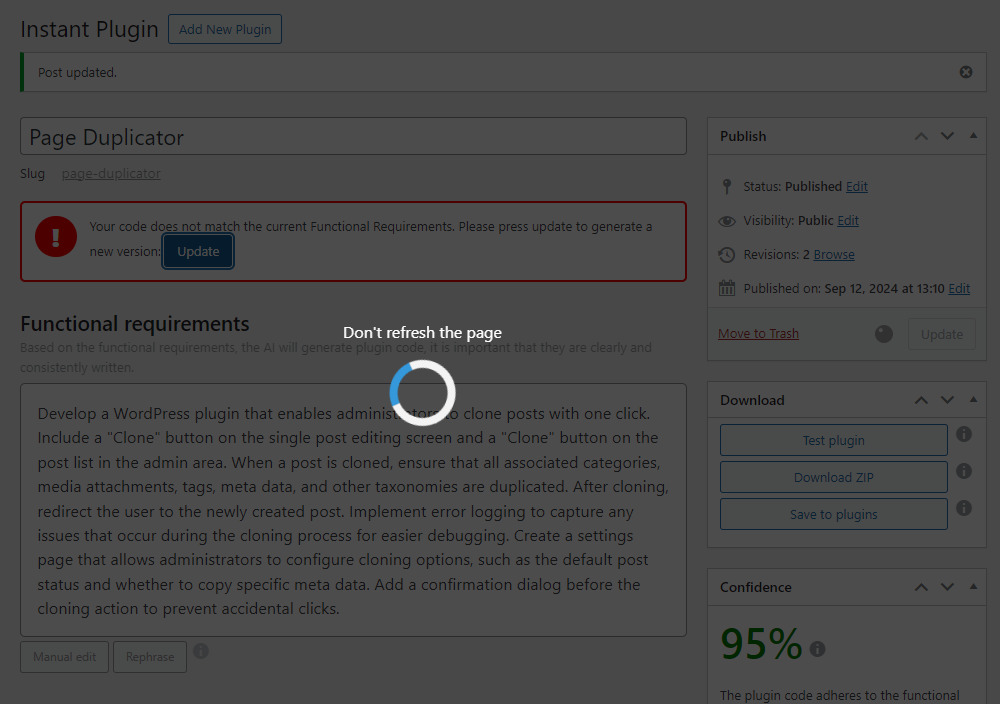Move the post to Trash
Image resolution: width=1000 pixels, height=704 pixels.
(758, 333)
